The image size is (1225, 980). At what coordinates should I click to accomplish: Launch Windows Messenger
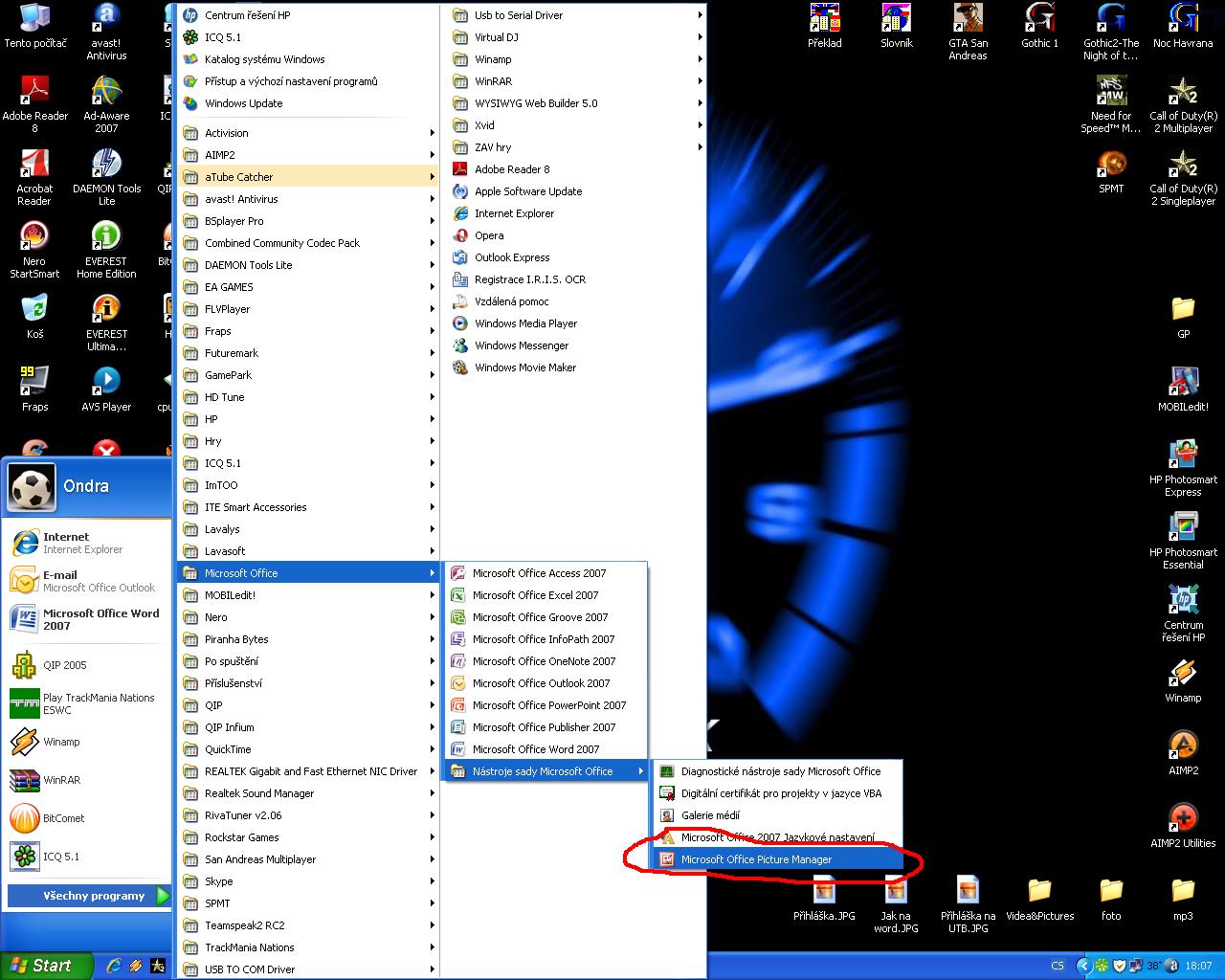pyautogui.click(x=577, y=345)
